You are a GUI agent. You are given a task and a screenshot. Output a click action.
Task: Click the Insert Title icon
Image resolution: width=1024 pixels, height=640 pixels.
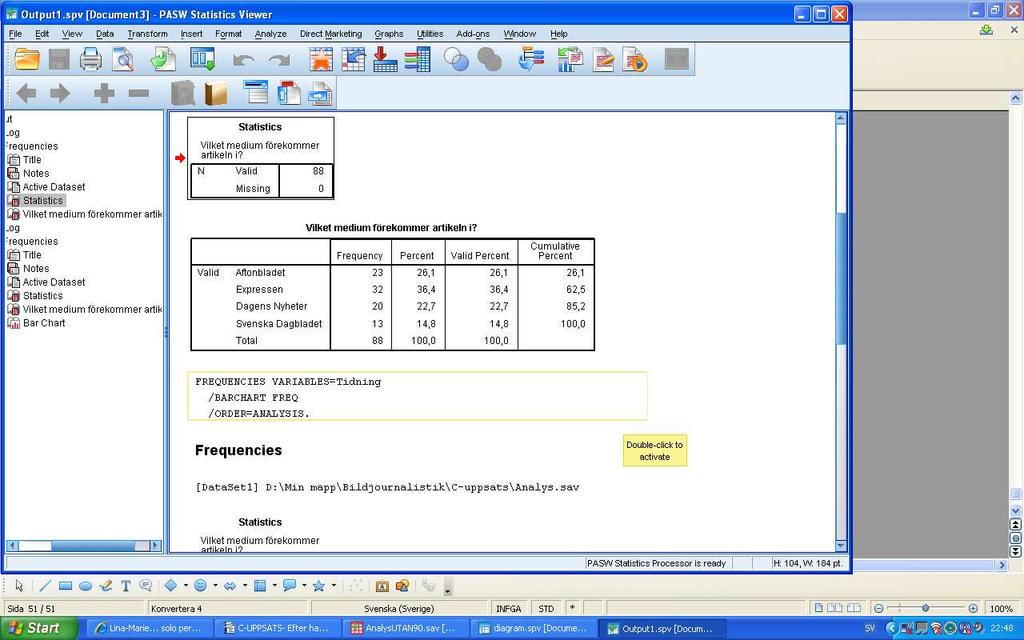coord(289,93)
